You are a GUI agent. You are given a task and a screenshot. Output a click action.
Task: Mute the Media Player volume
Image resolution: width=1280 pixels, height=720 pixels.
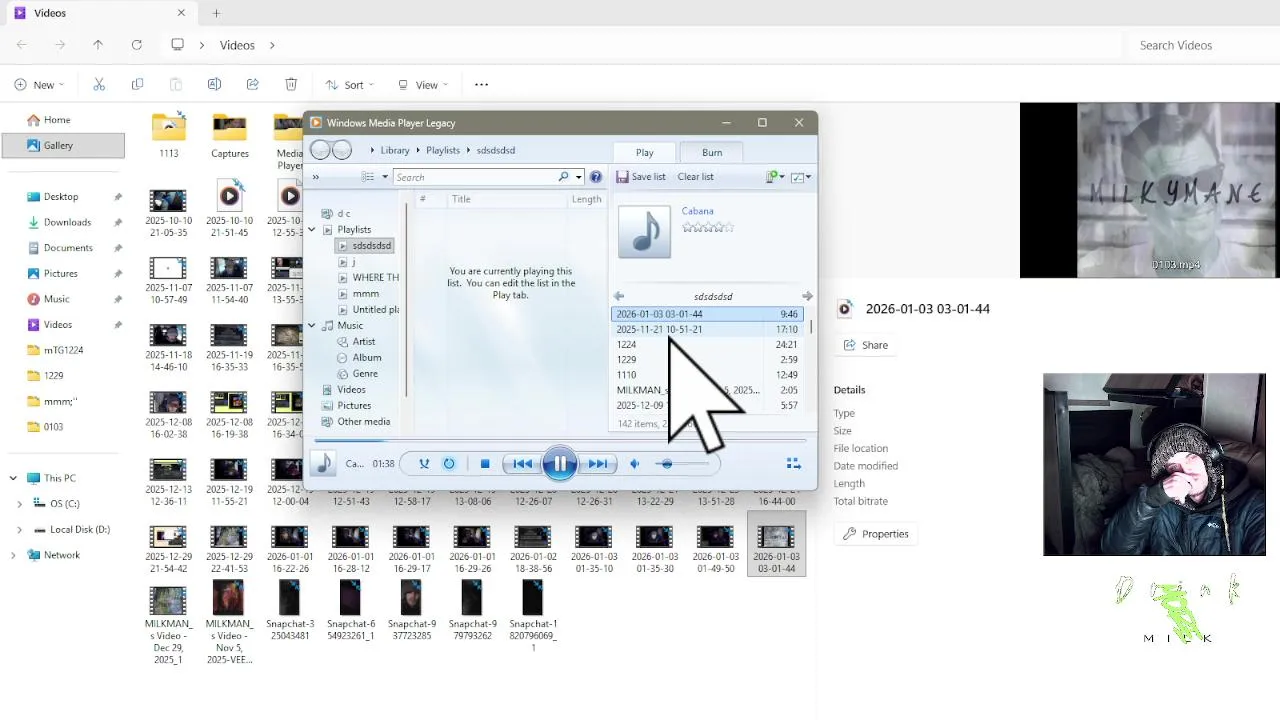(635, 464)
